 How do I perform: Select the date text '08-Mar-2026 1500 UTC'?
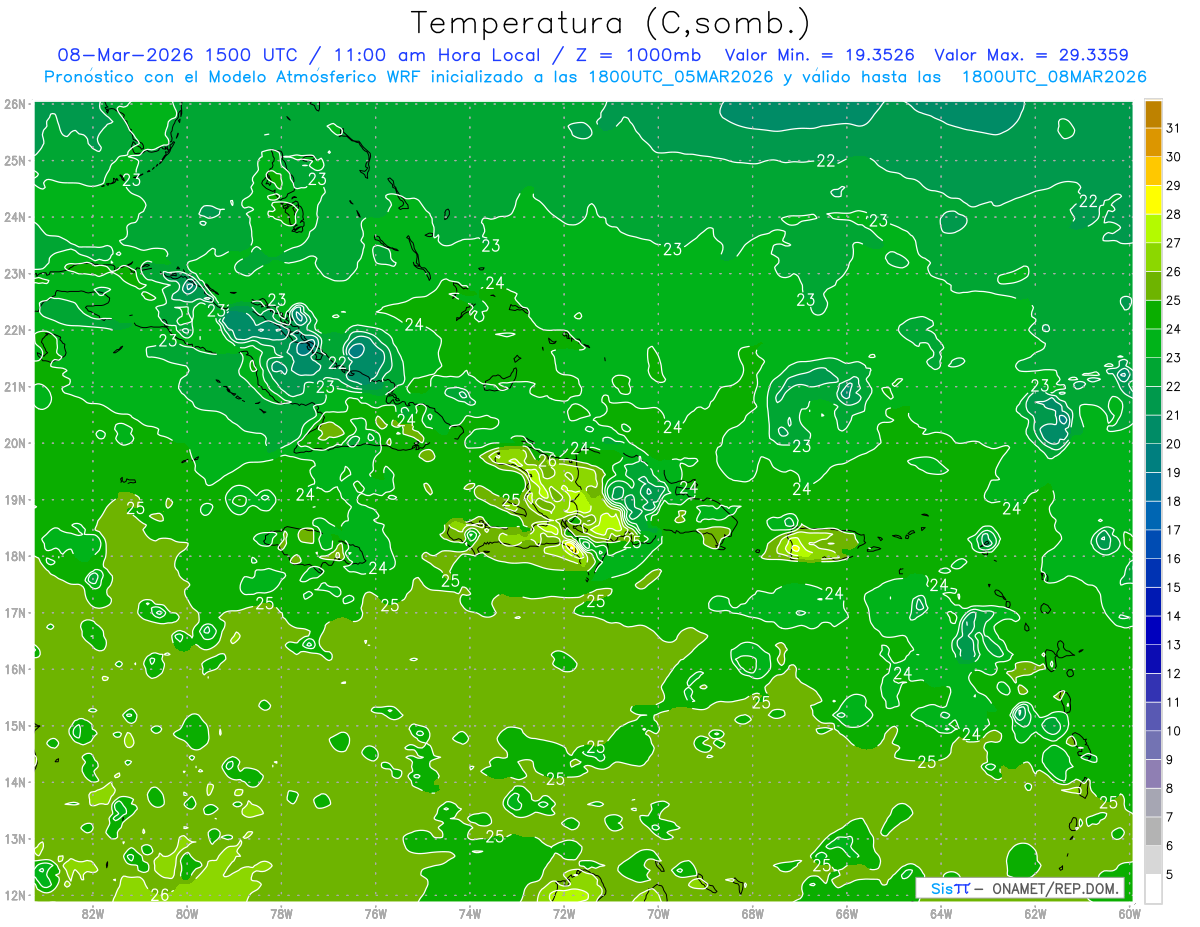[177, 55]
